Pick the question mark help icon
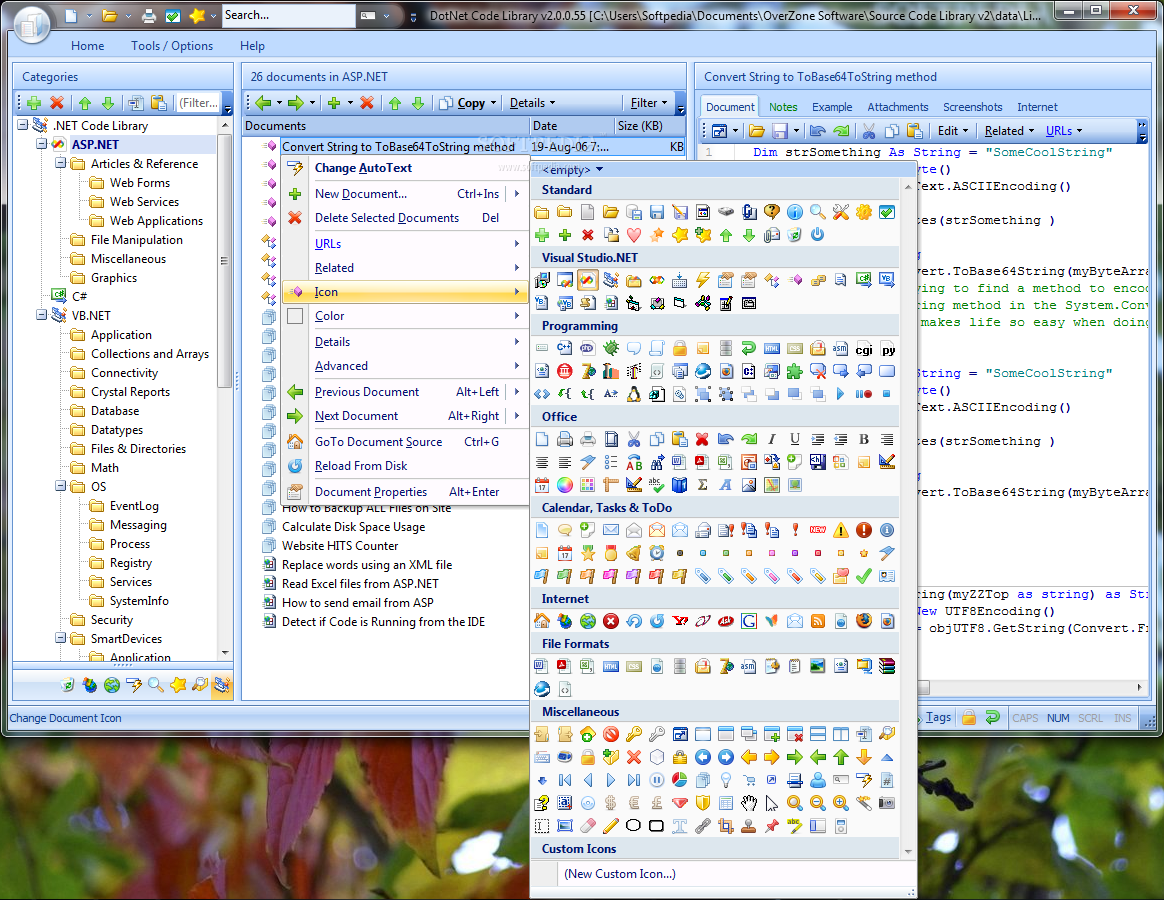Screen dimensions: 1164x900 click(771, 212)
